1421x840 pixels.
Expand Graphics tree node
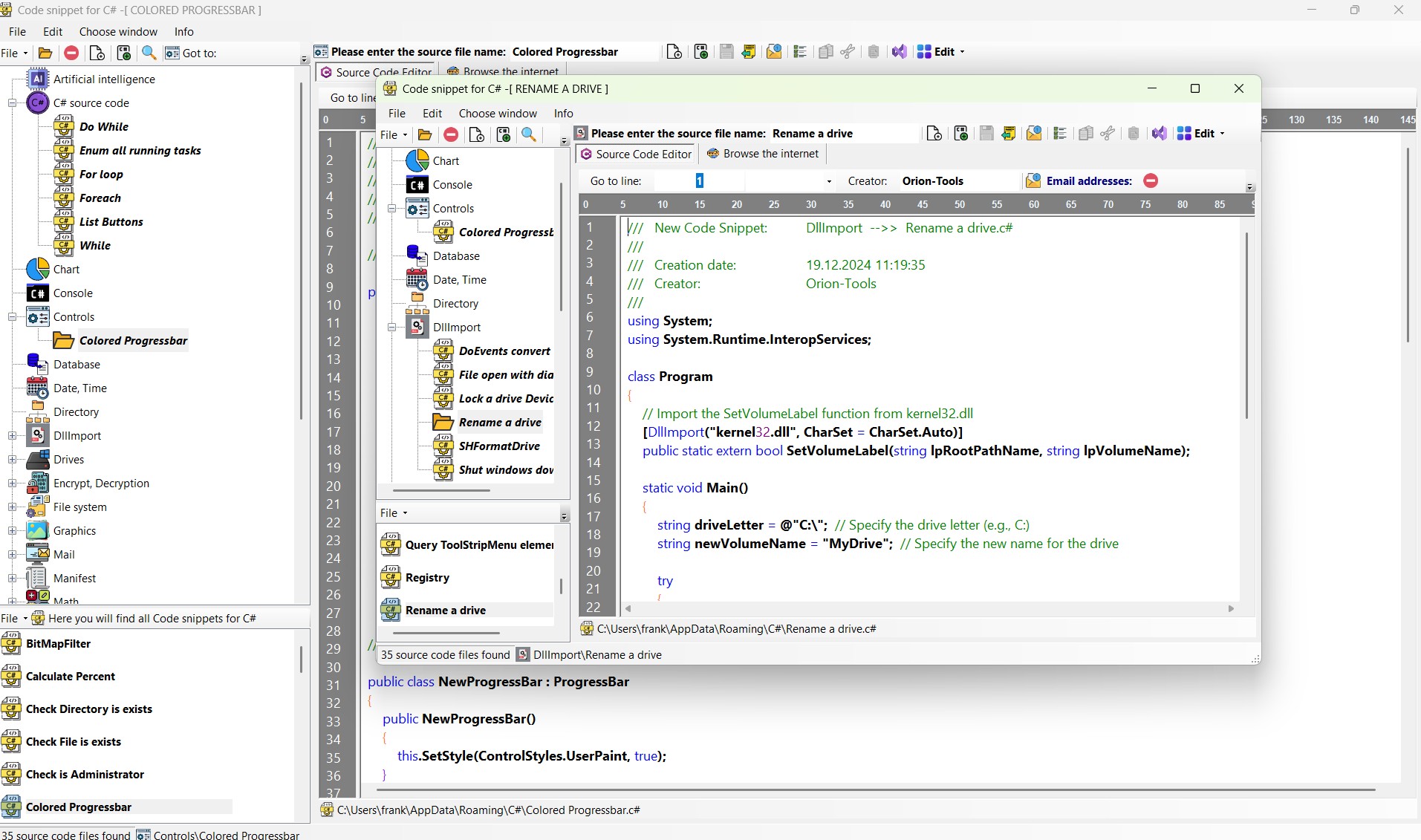(x=12, y=531)
